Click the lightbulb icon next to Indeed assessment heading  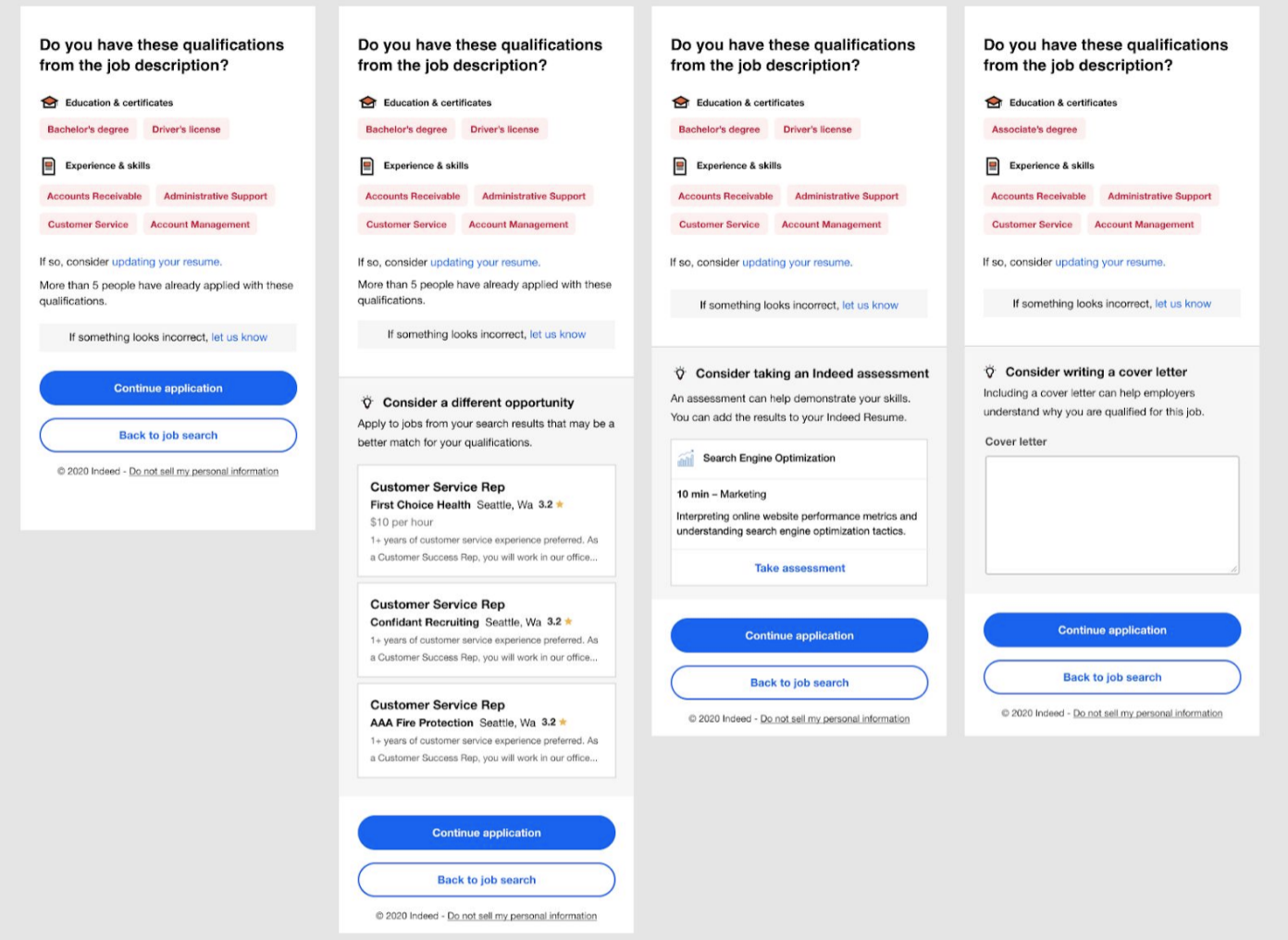click(680, 374)
